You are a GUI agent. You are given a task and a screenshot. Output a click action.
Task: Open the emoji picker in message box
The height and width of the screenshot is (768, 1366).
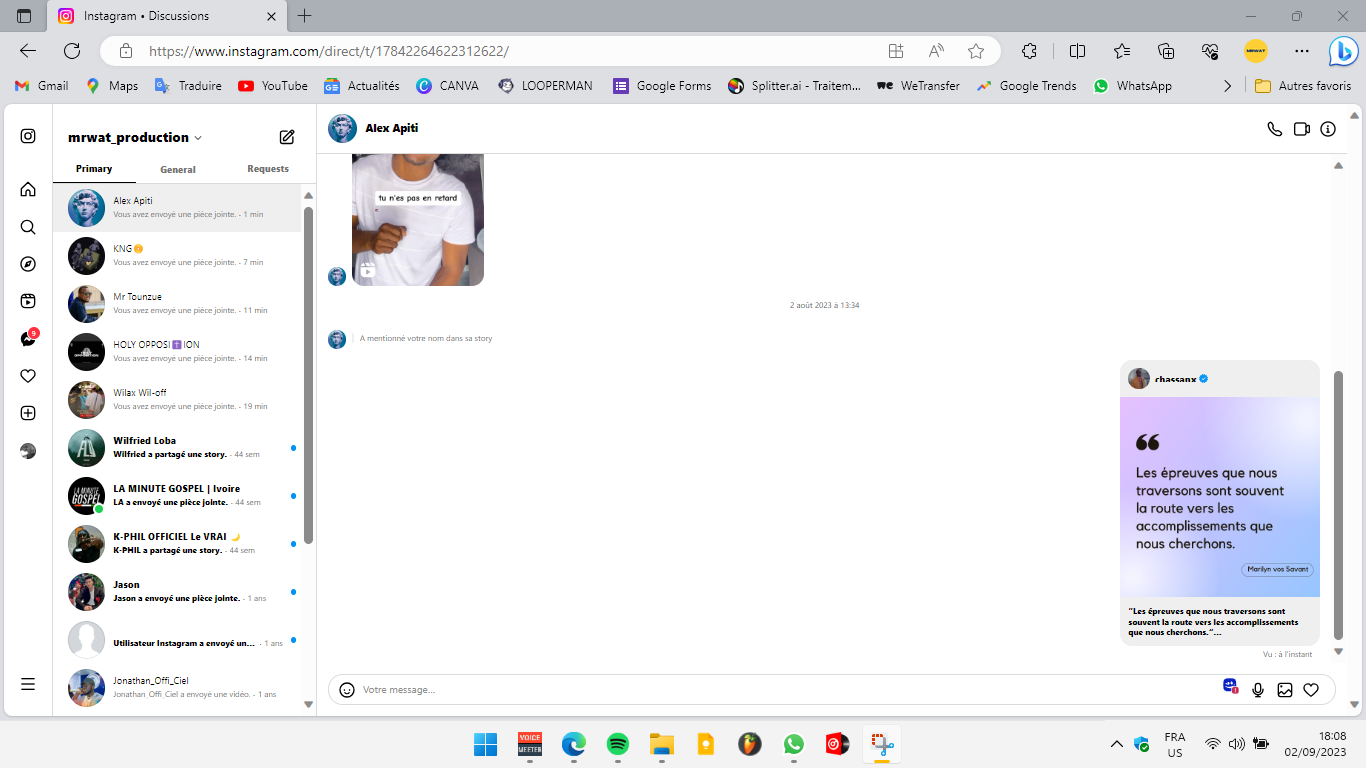coord(347,690)
